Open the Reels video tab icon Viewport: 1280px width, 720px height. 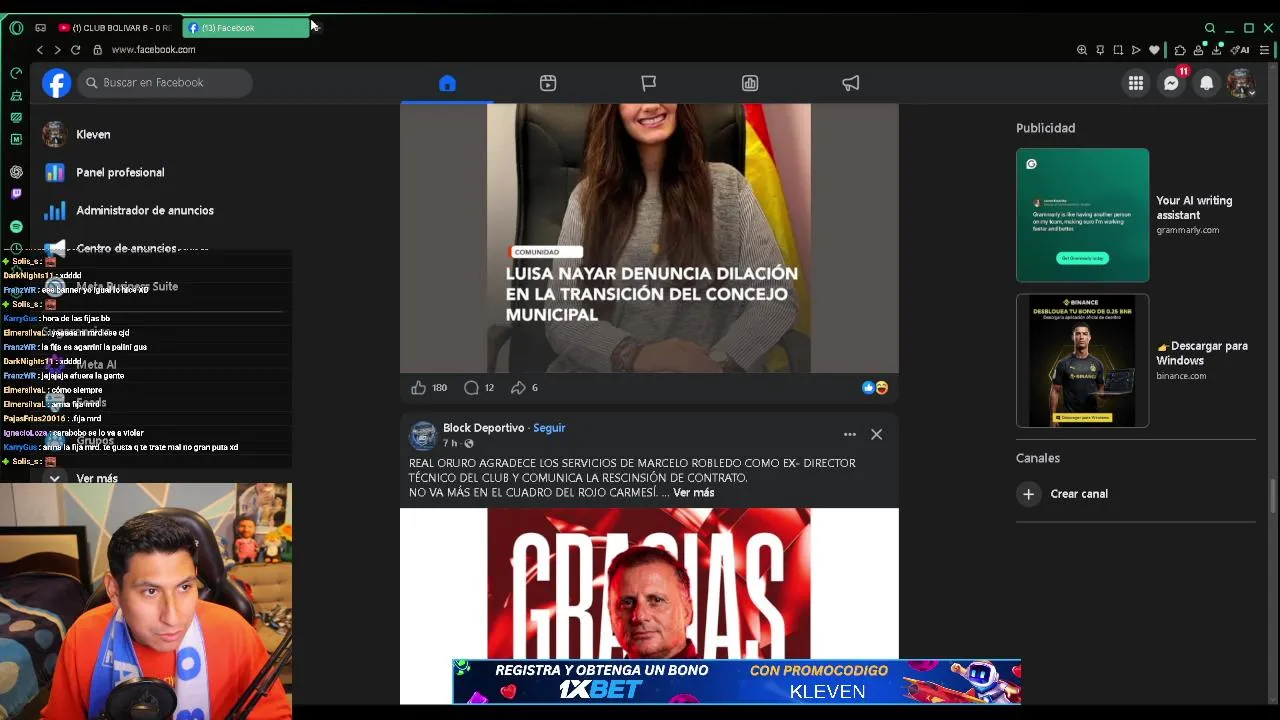tap(548, 83)
